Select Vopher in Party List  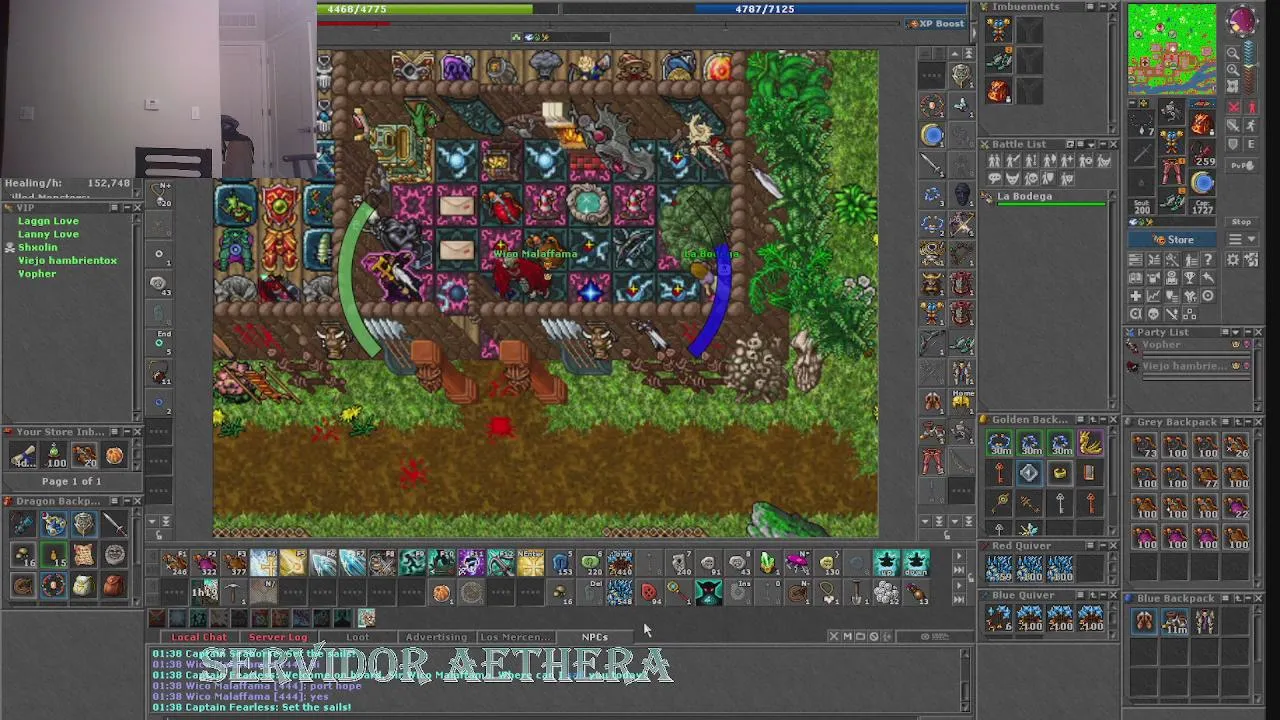1190,346
